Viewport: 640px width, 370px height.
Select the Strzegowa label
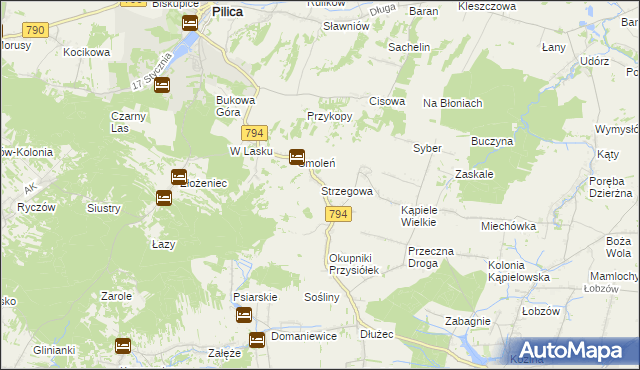(x=347, y=191)
